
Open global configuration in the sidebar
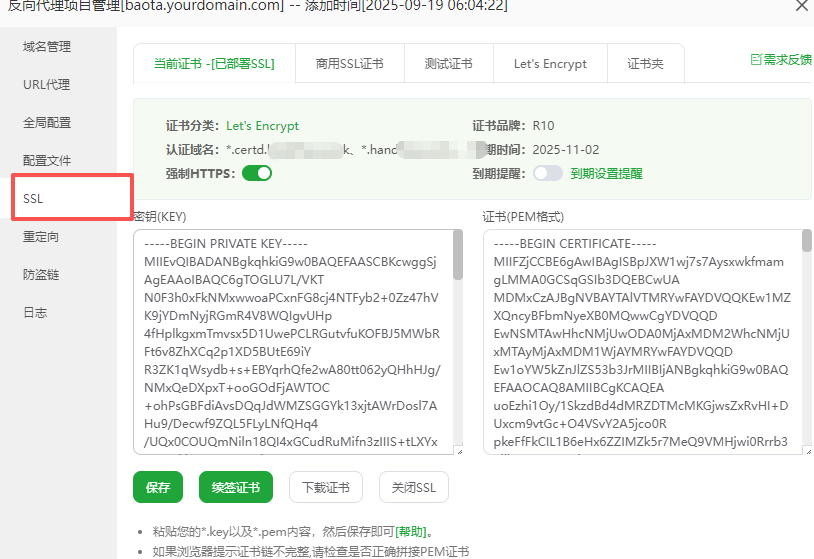(47, 123)
